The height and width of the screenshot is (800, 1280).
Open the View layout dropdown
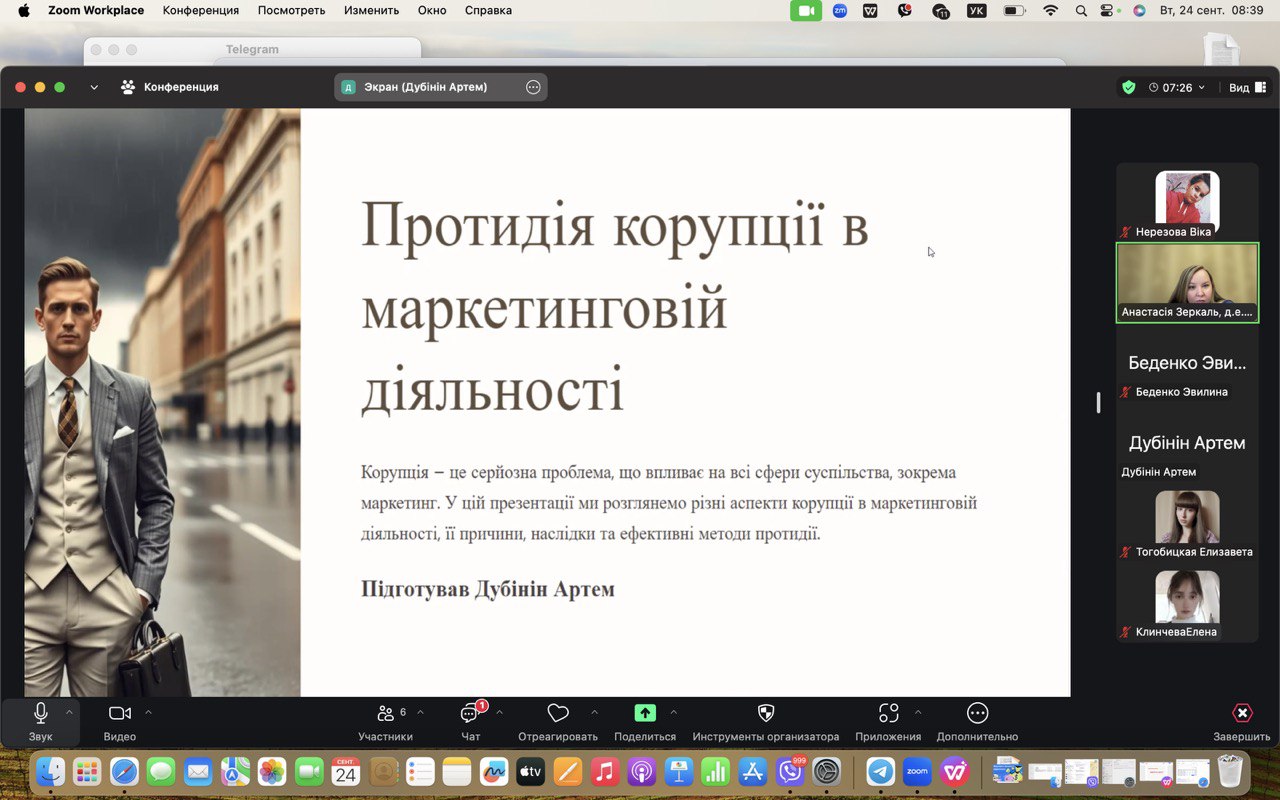[1246, 87]
